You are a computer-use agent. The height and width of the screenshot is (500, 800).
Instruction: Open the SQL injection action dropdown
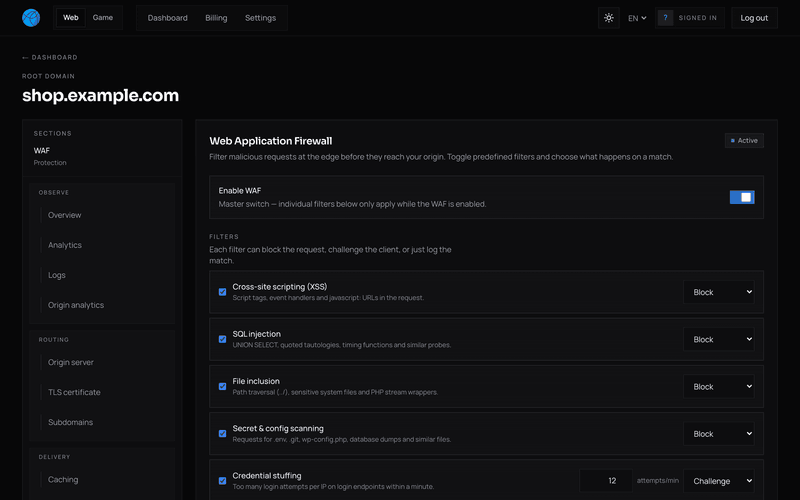719,339
